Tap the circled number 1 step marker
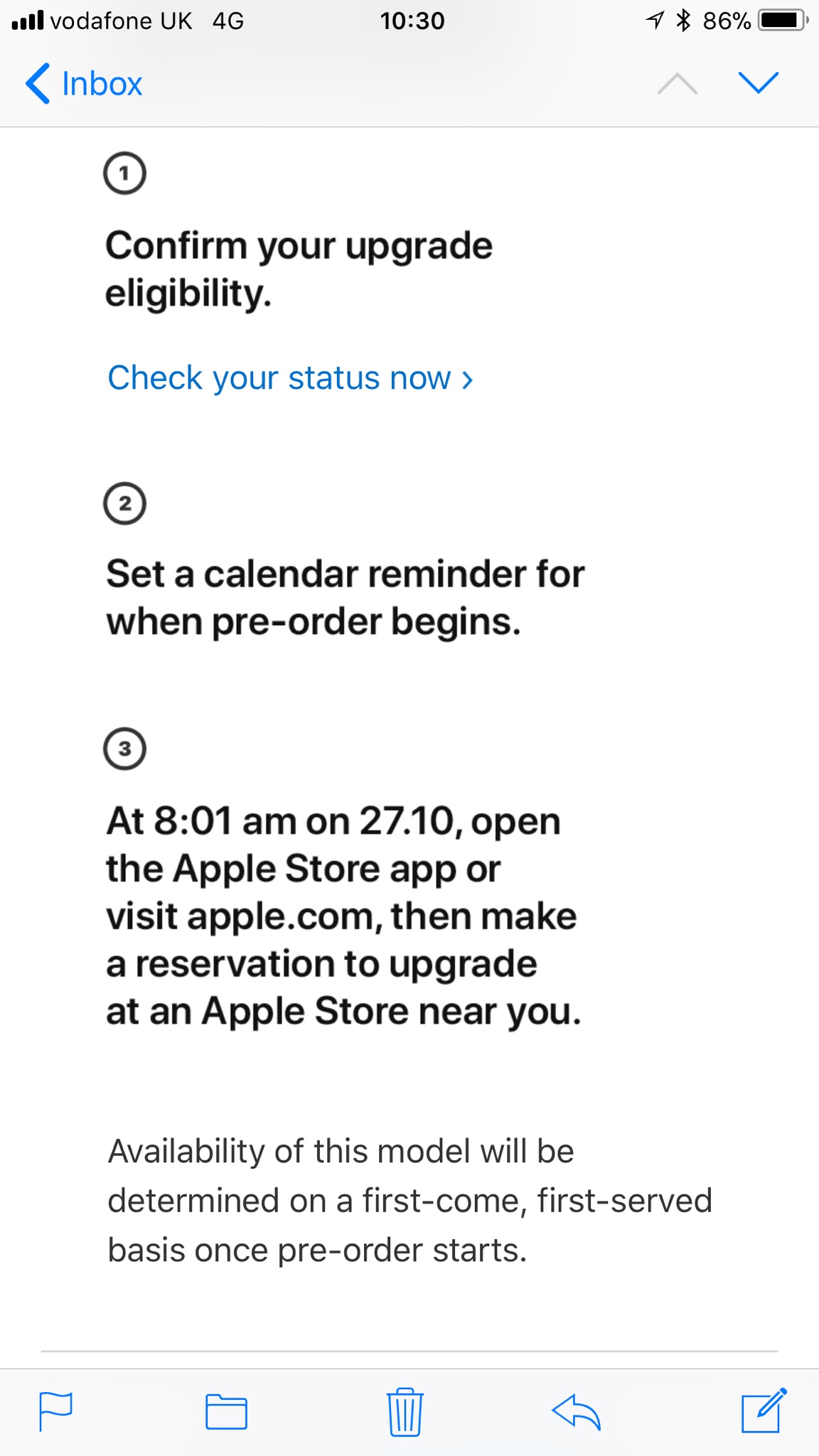The image size is (819, 1456). (x=124, y=173)
